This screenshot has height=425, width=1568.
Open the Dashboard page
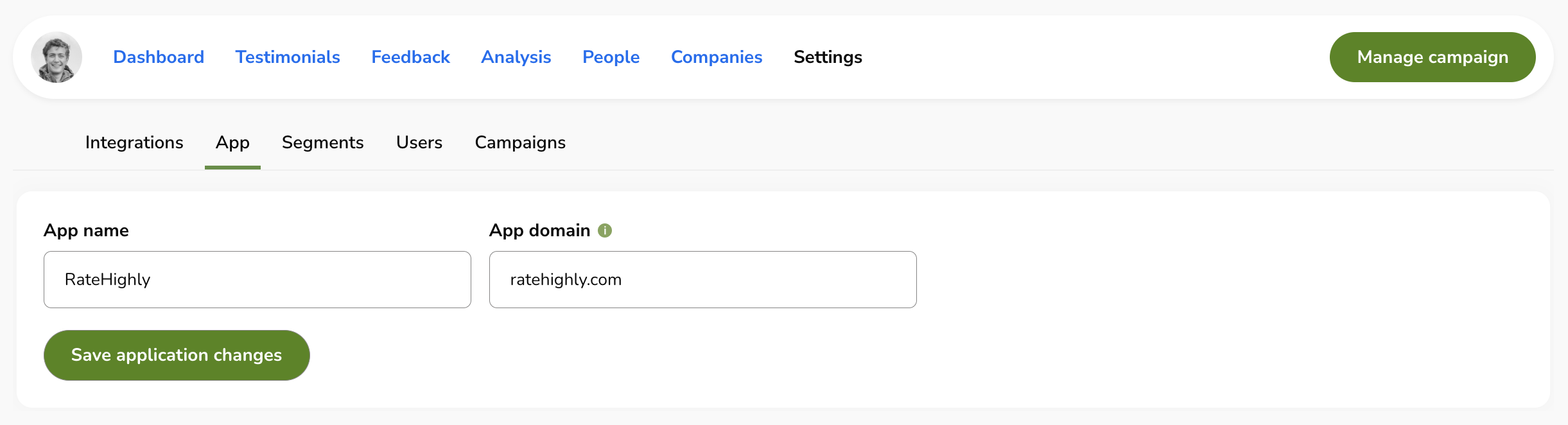[x=158, y=57]
